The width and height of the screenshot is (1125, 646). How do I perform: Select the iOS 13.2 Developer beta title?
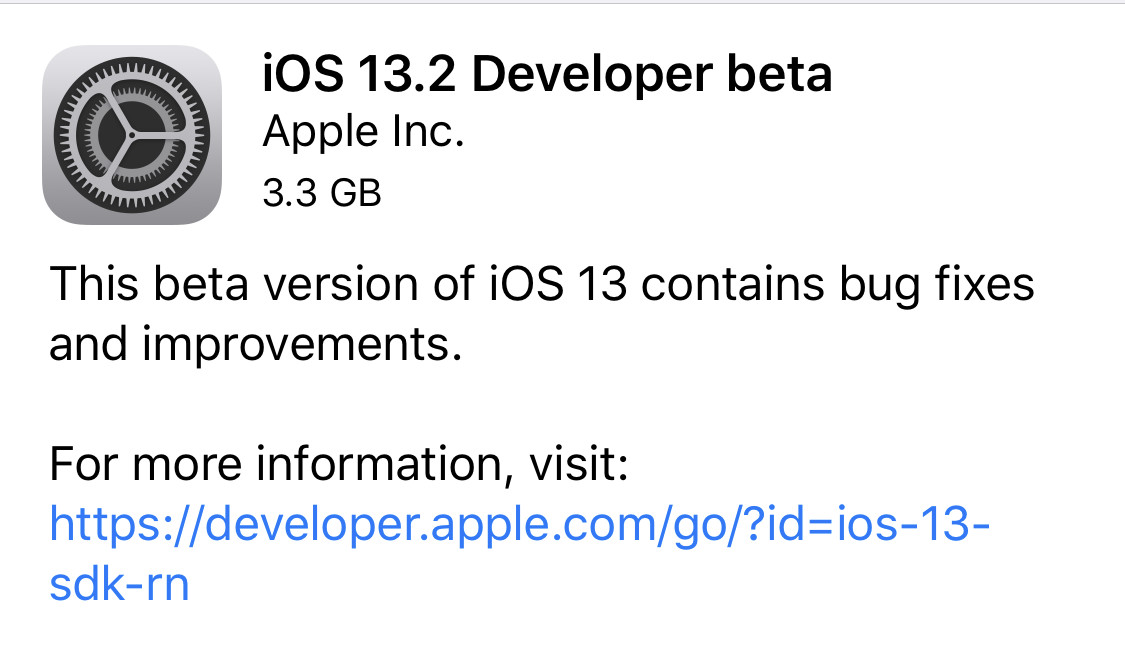pyautogui.click(x=546, y=76)
